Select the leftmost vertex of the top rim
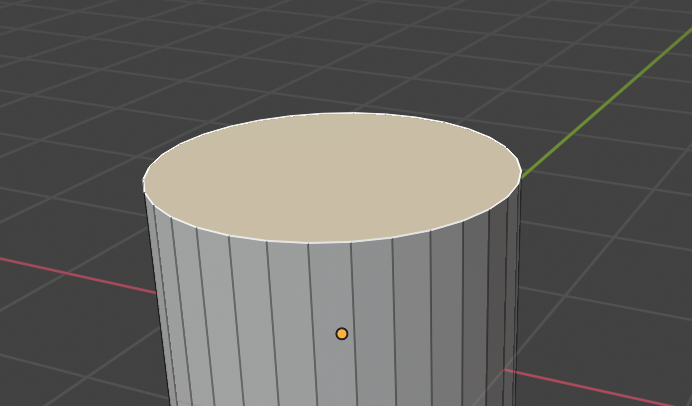This screenshot has height=406, width=692. (144, 184)
